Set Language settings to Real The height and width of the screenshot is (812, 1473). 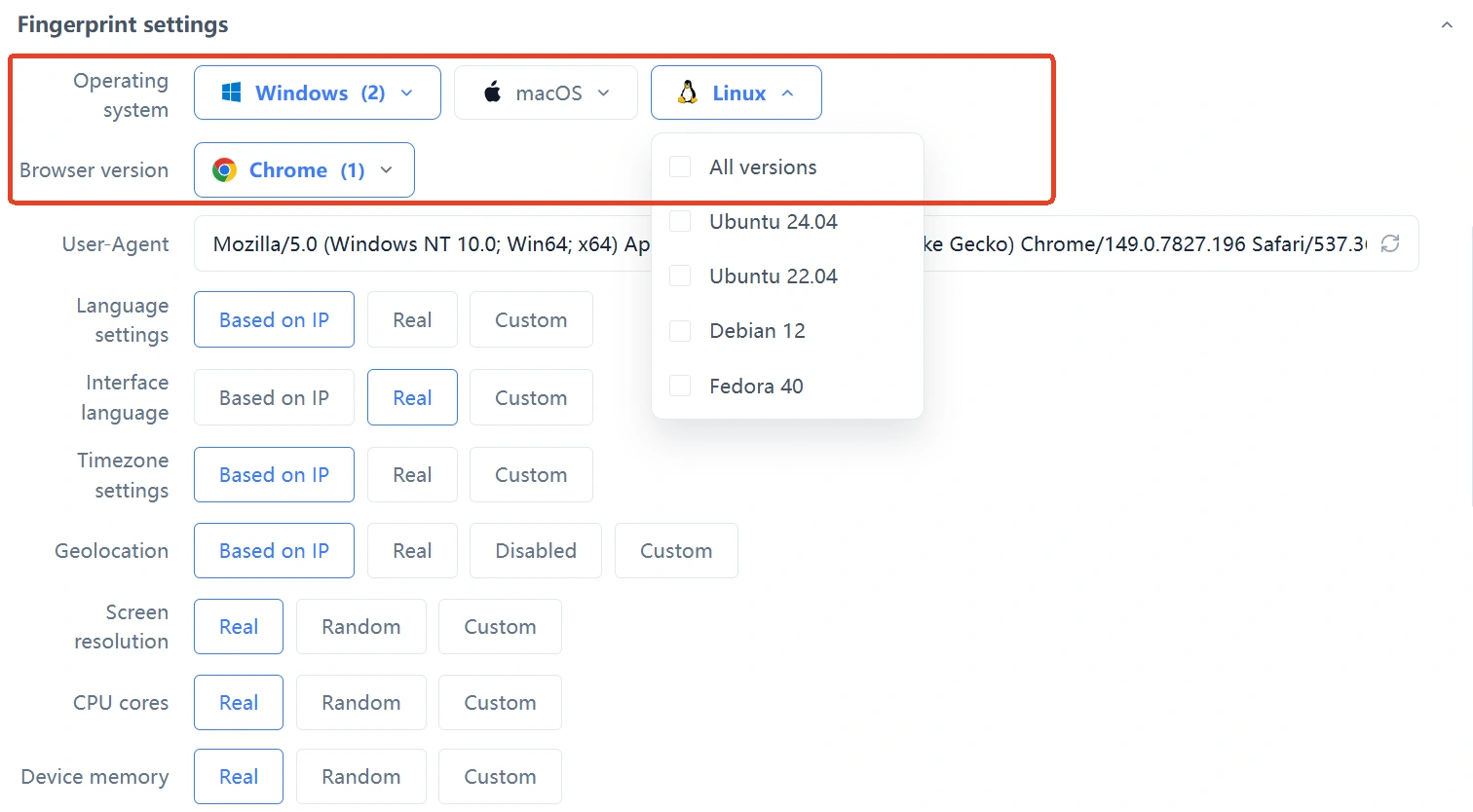point(412,319)
